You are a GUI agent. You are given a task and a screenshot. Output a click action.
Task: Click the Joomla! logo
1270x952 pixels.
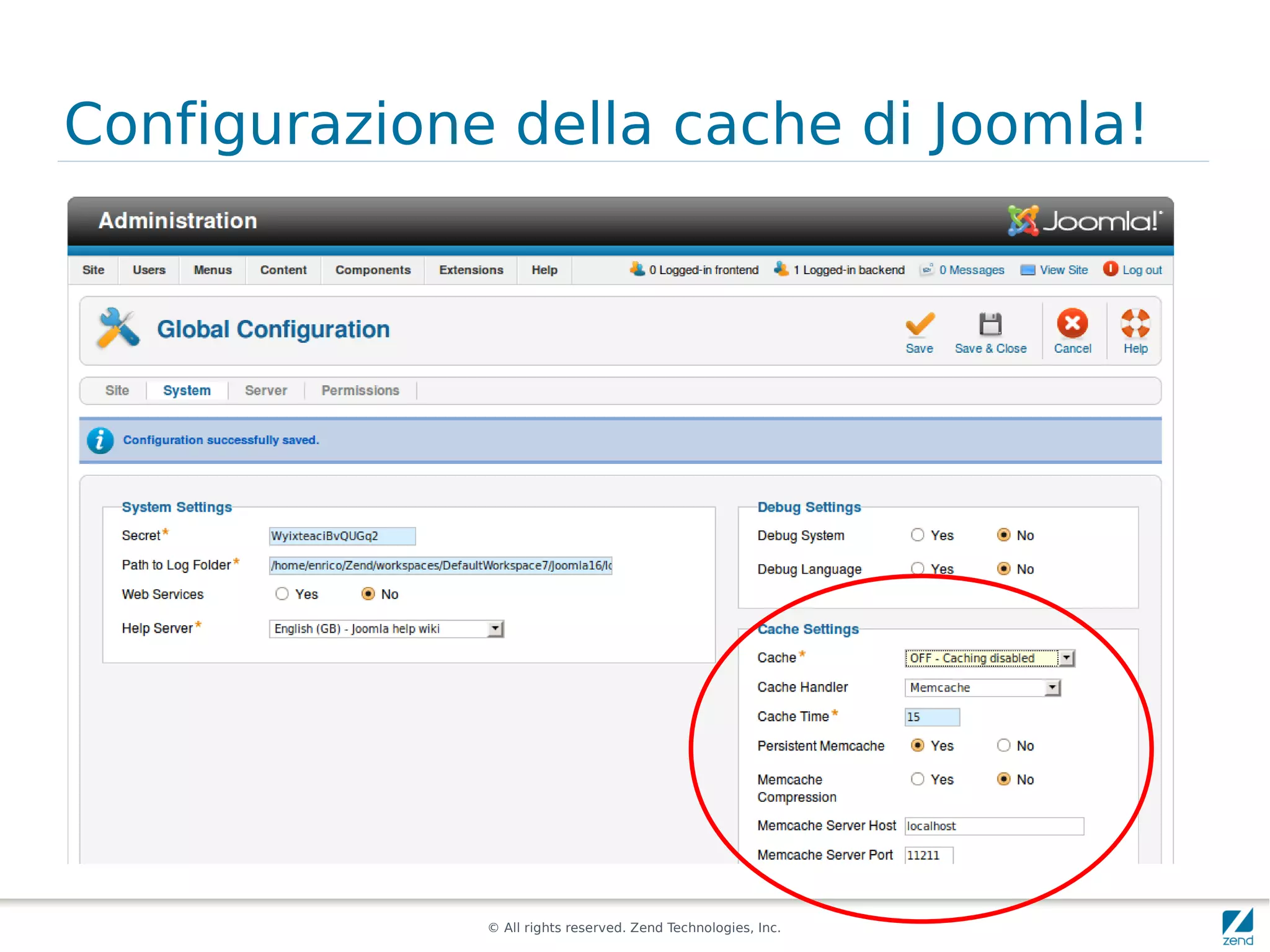point(1084,221)
